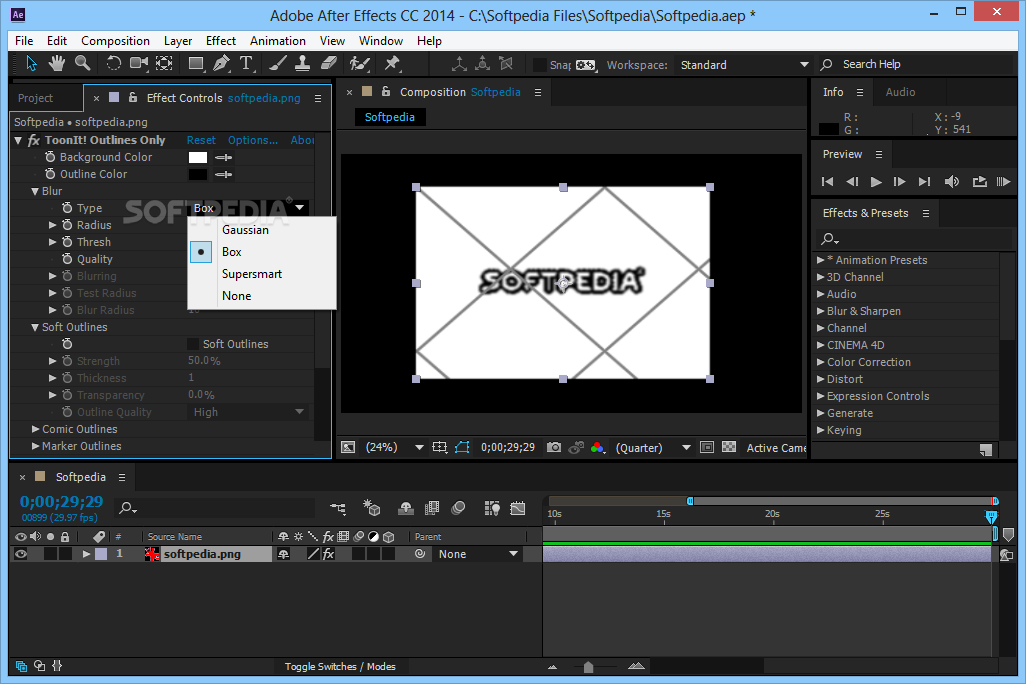Expand Comic Outlines group
The height and width of the screenshot is (684, 1026).
(35, 429)
